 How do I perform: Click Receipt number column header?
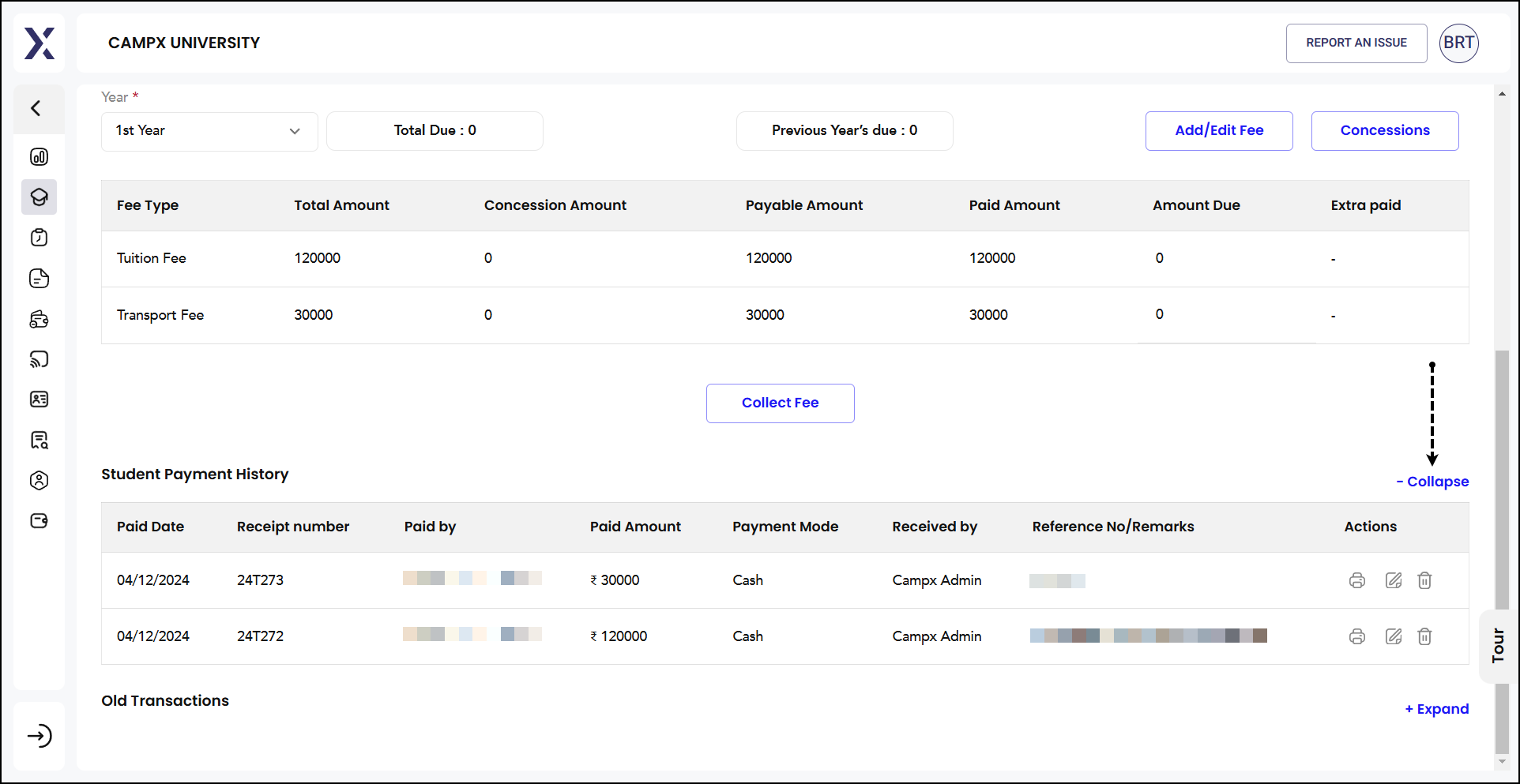point(293,527)
